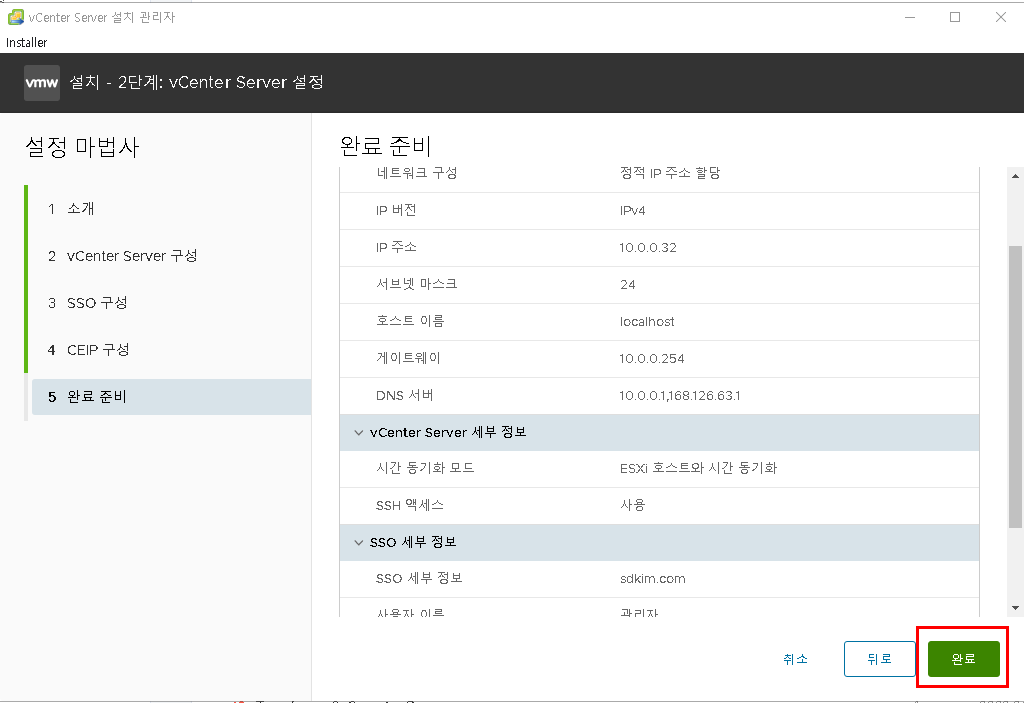The width and height of the screenshot is (1024, 703).
Task: Click the IP 버전 label
Action: (x=396, y=210)
